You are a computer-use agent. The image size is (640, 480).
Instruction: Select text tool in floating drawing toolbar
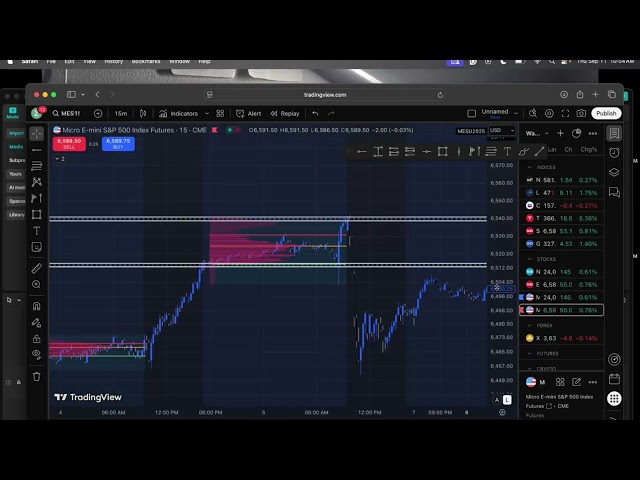click(x=507, y=152)
